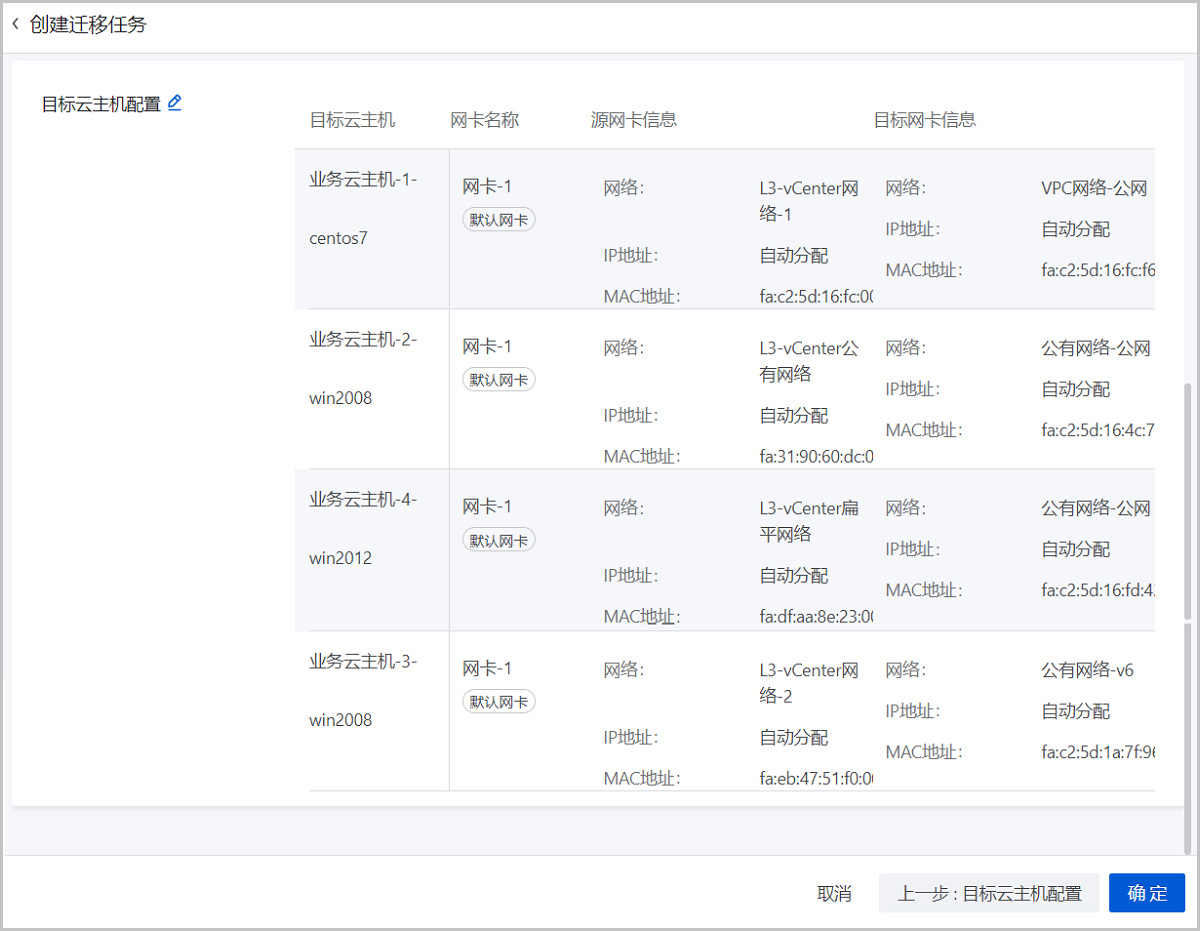Click the 目标云主机 column header

click(x=352, y=120)
